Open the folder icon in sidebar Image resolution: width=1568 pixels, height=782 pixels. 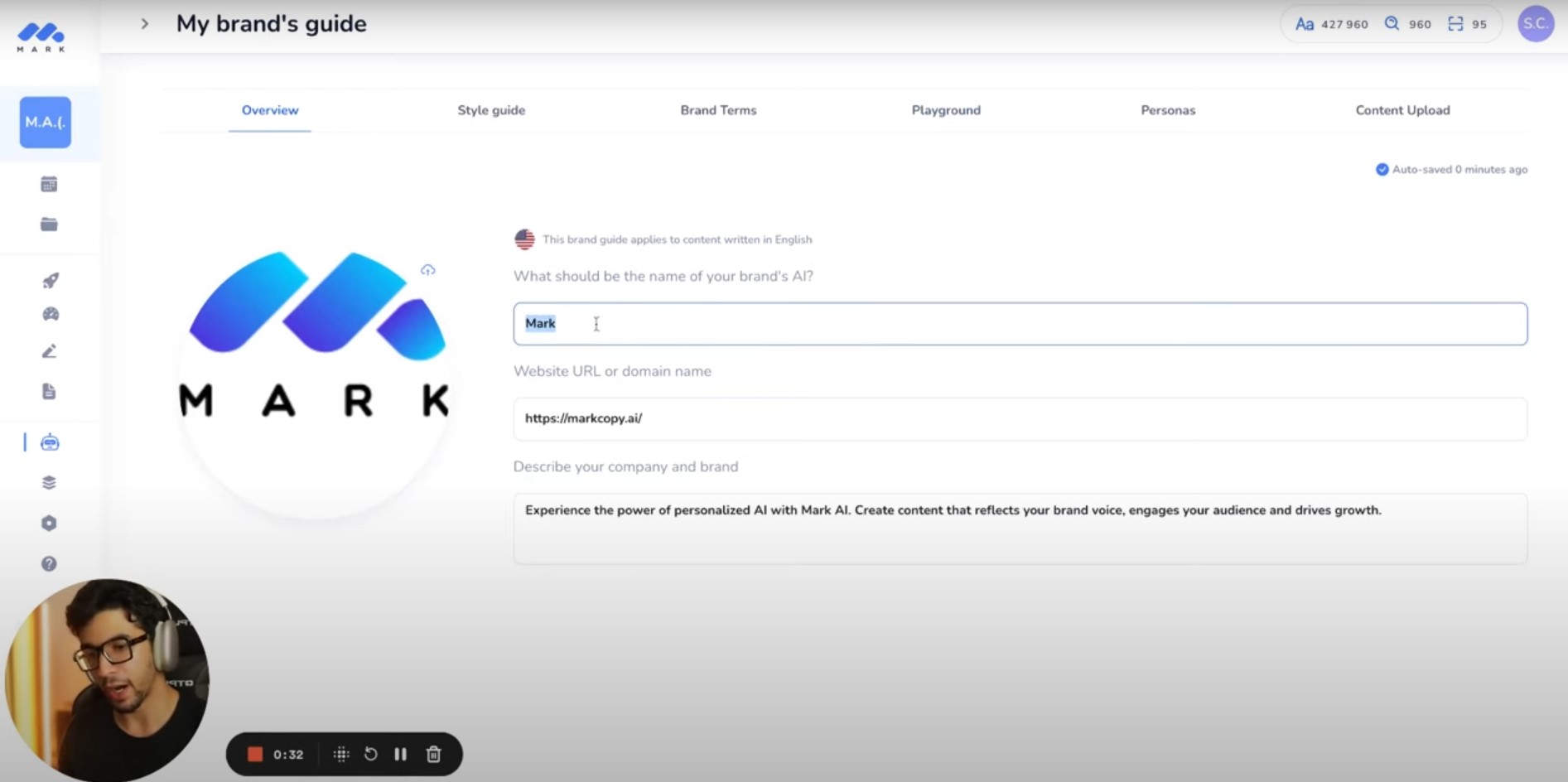pyautogui.click(x=49, y=224)
